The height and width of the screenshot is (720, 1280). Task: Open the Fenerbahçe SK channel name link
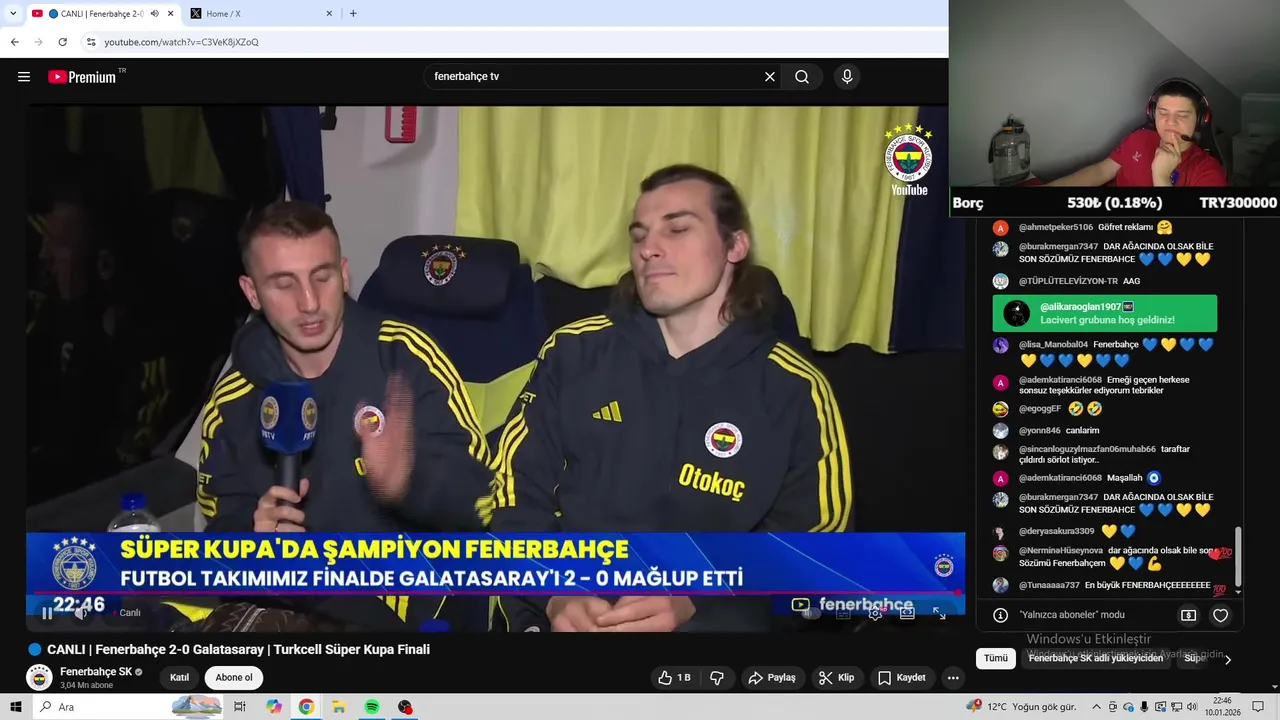[x=96, y=672]
